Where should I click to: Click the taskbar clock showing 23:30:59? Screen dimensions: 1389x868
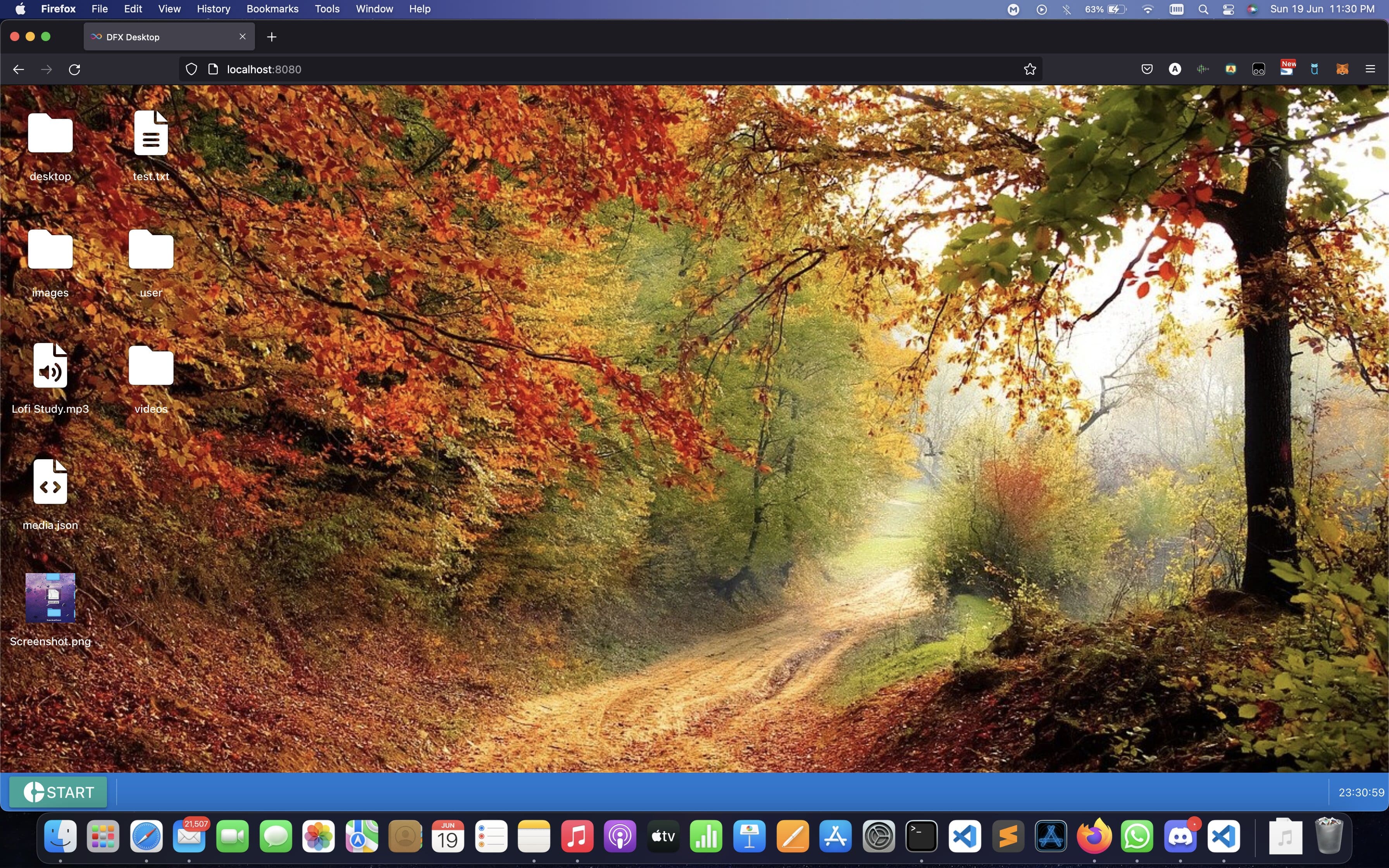coord(1361,792)
